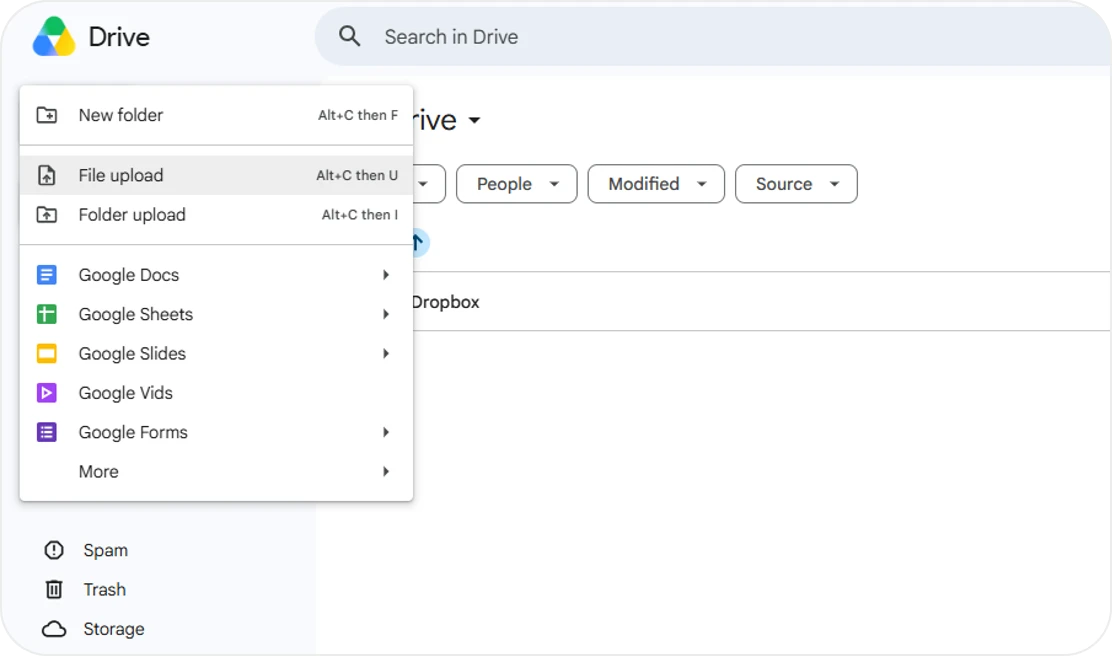The width and height of the screenshot is (1112, 656).
Task: Expand the More submenu arrow
Action: (386, 472)
